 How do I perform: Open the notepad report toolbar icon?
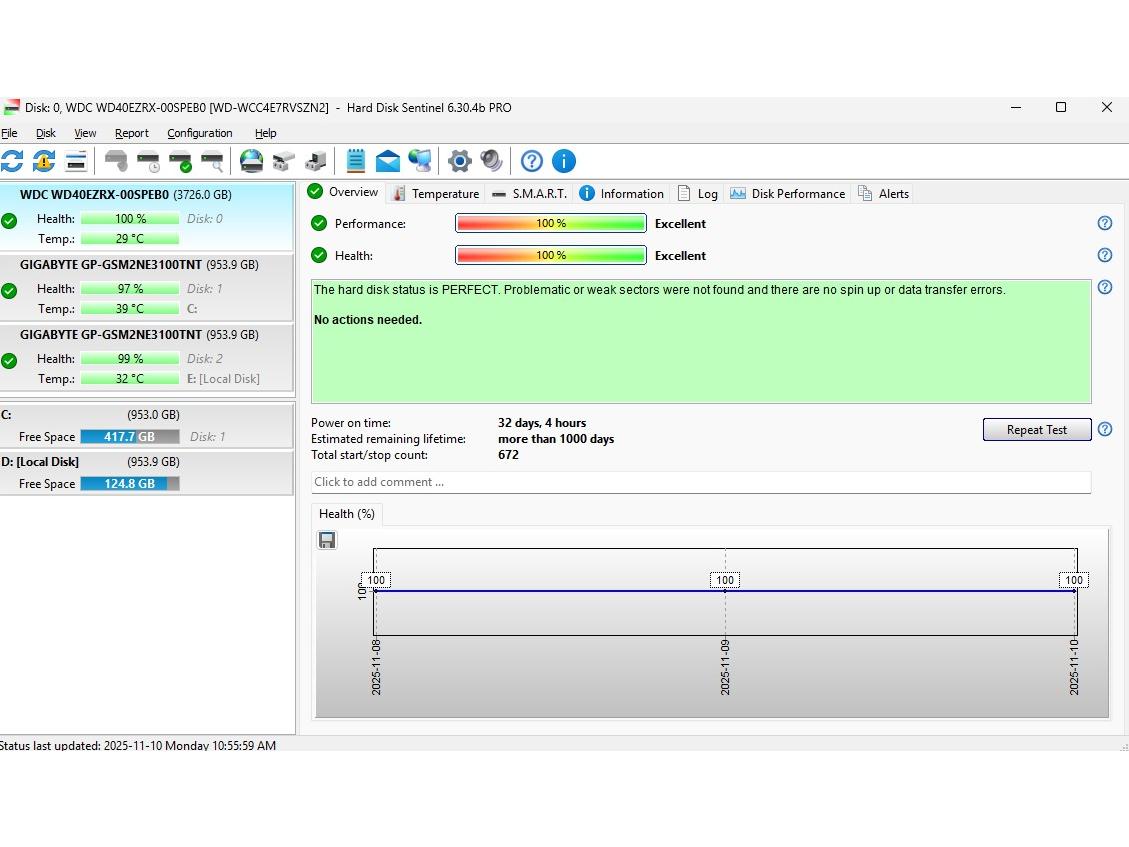[356, 161]
